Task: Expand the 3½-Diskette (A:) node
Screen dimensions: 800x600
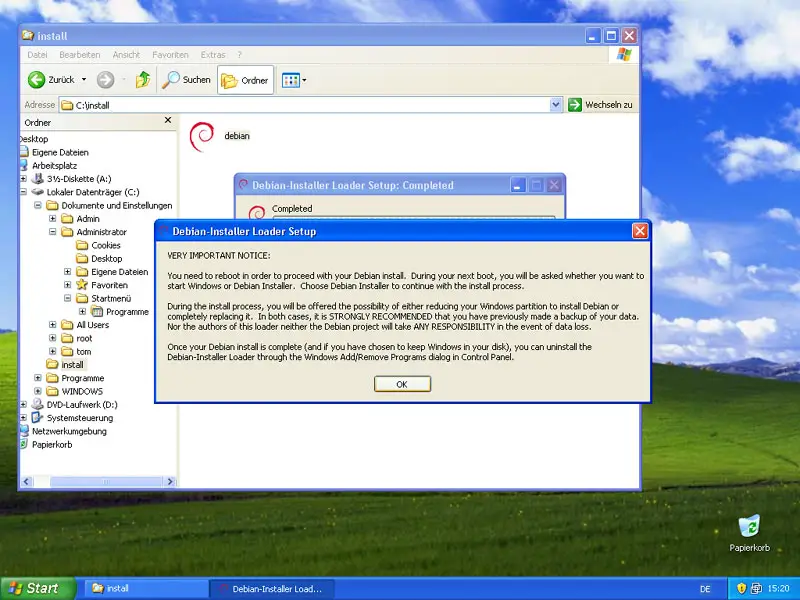Action: click(x=23, y=179)
